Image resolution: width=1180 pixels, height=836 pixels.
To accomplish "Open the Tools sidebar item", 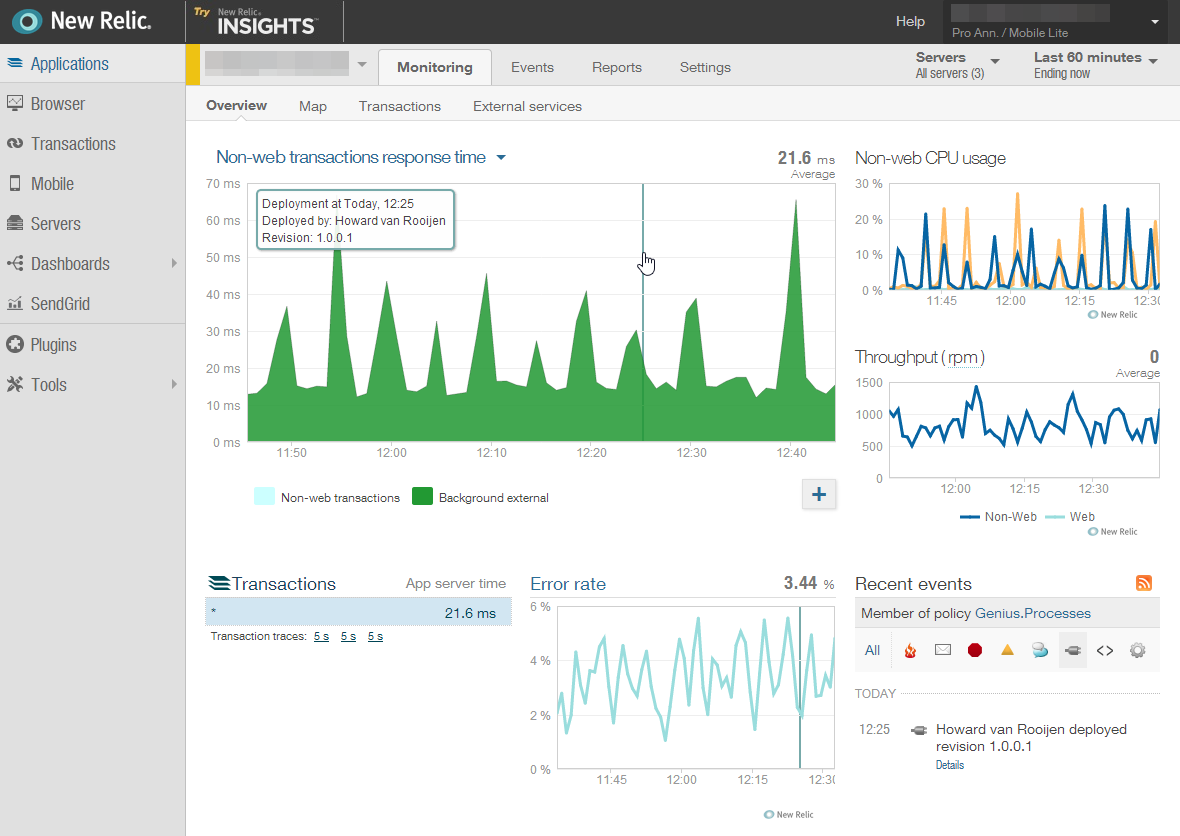I will coord(92,385).
